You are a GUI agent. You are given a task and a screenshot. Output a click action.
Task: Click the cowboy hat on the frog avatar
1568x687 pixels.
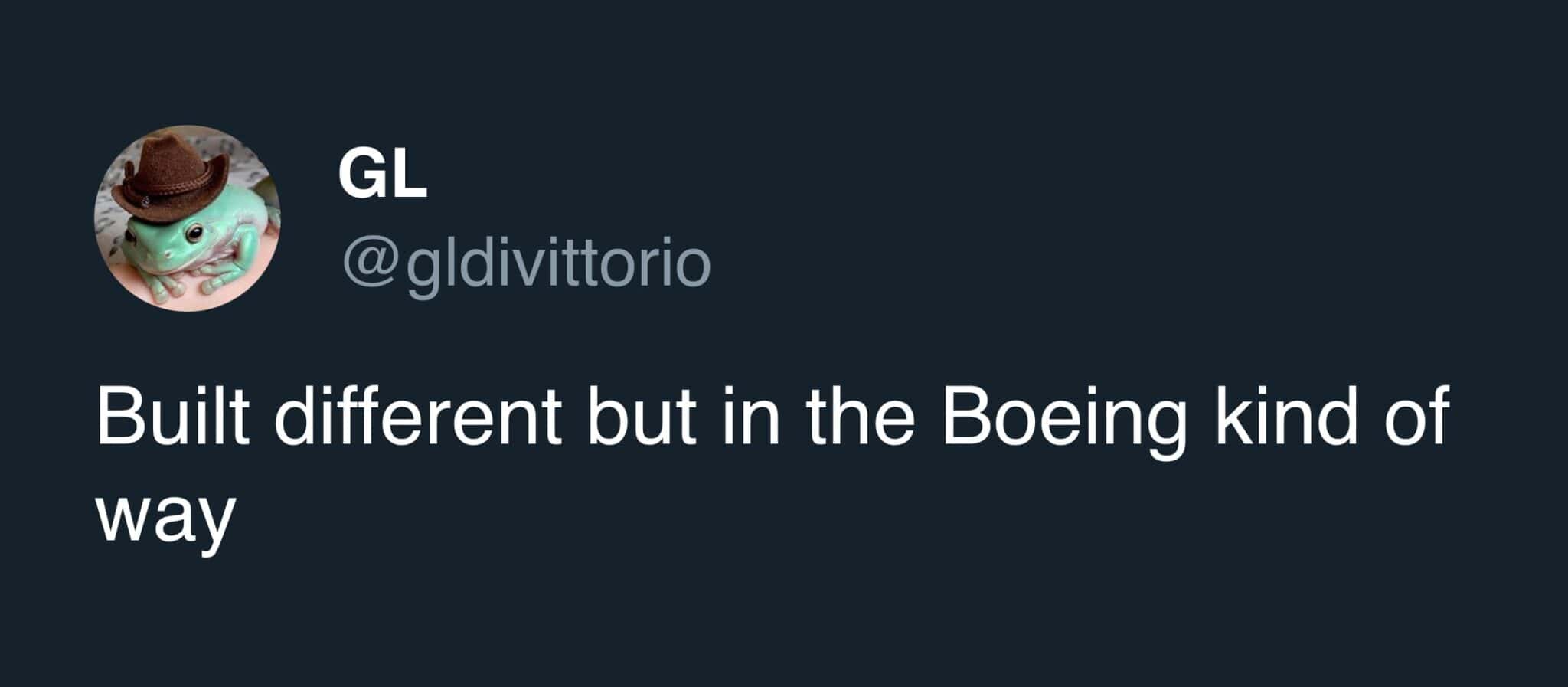[x=169, y=178]
